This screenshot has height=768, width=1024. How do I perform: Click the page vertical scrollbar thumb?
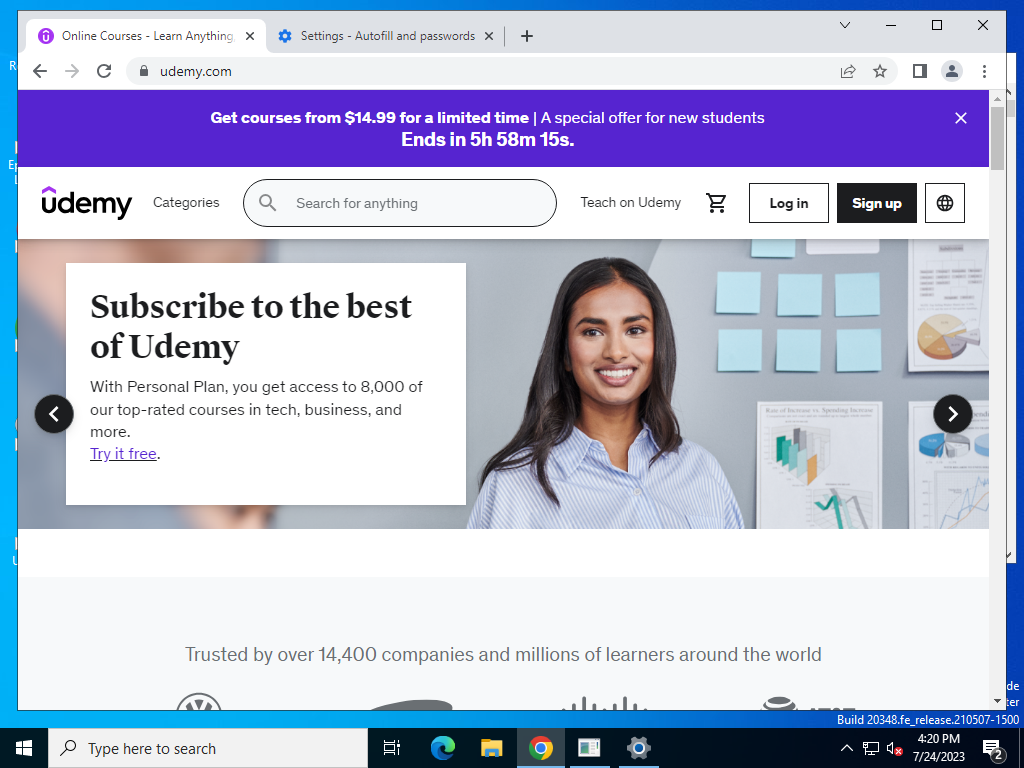(x=997, y=138)
